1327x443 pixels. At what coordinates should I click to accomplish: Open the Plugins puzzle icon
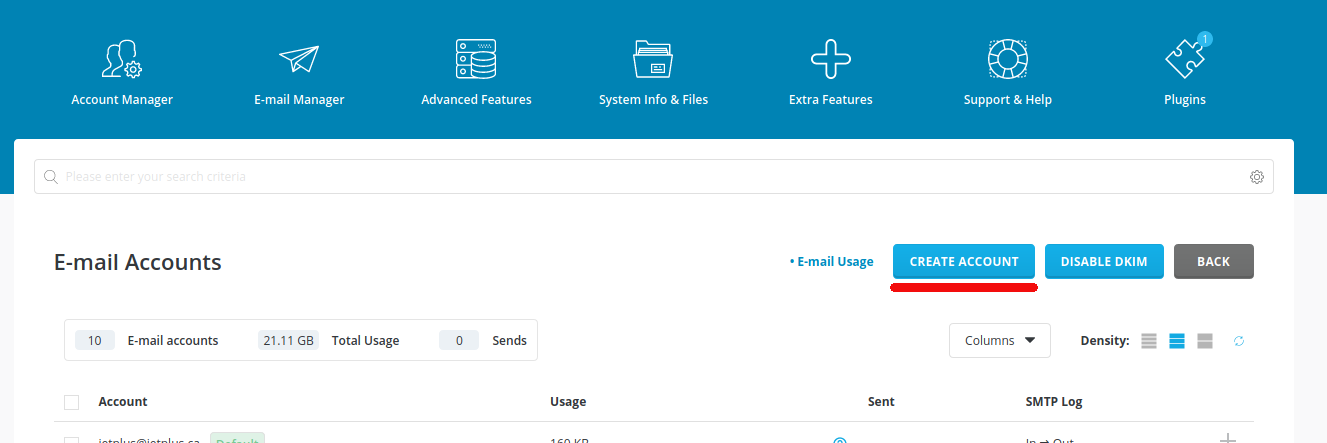click(1184, 60)
